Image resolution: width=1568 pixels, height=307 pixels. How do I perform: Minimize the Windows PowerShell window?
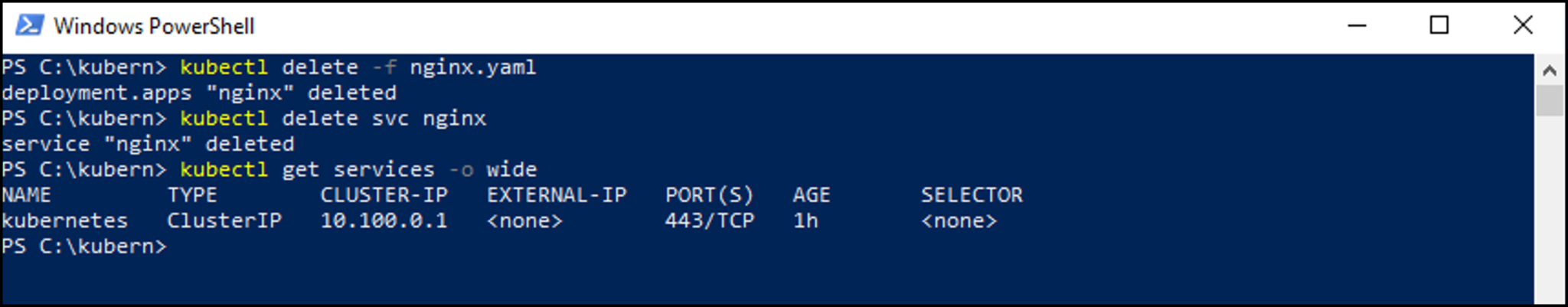point(1357,25)
